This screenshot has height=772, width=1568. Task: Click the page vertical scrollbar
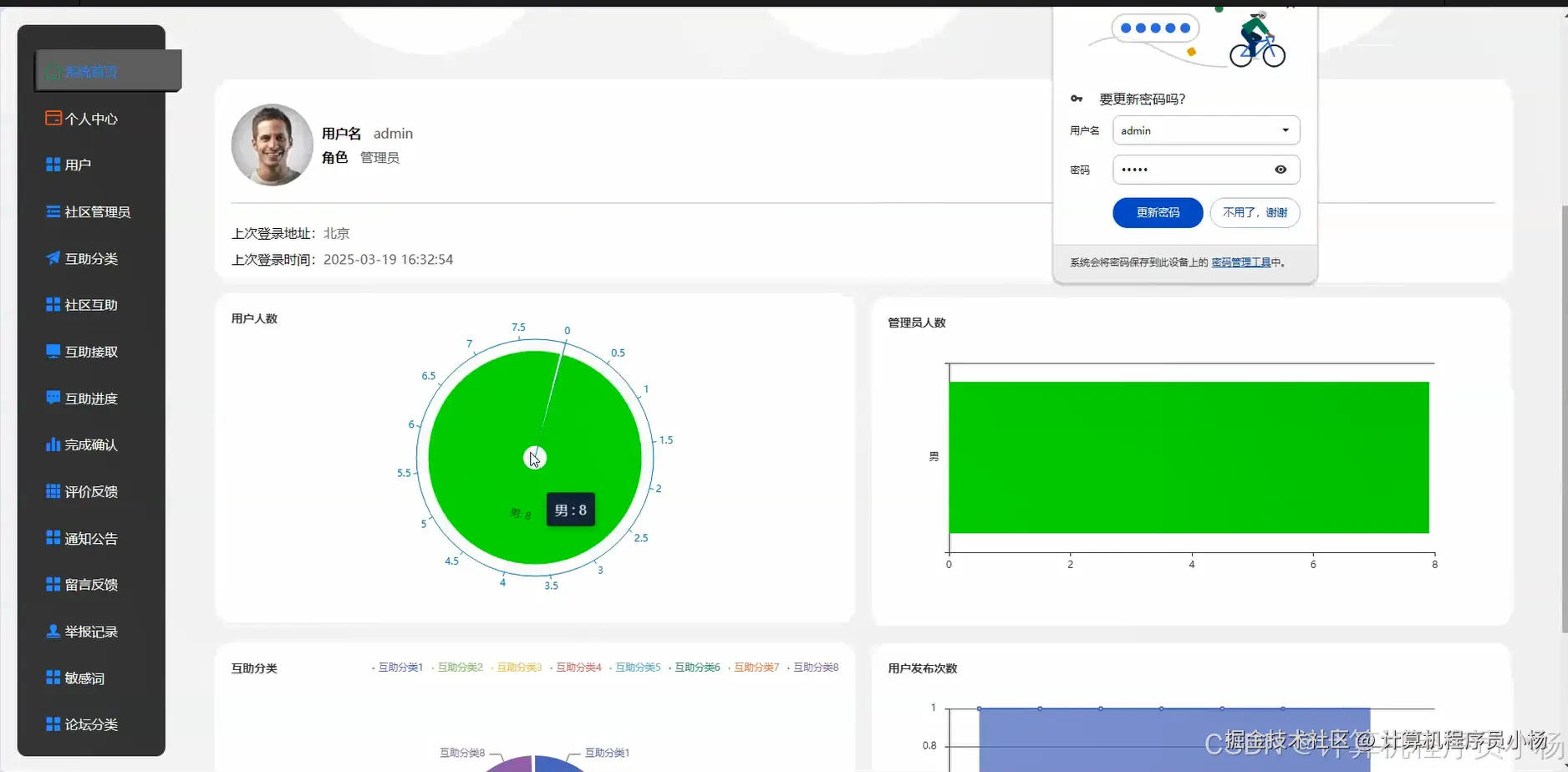(x=1563, y=418)
